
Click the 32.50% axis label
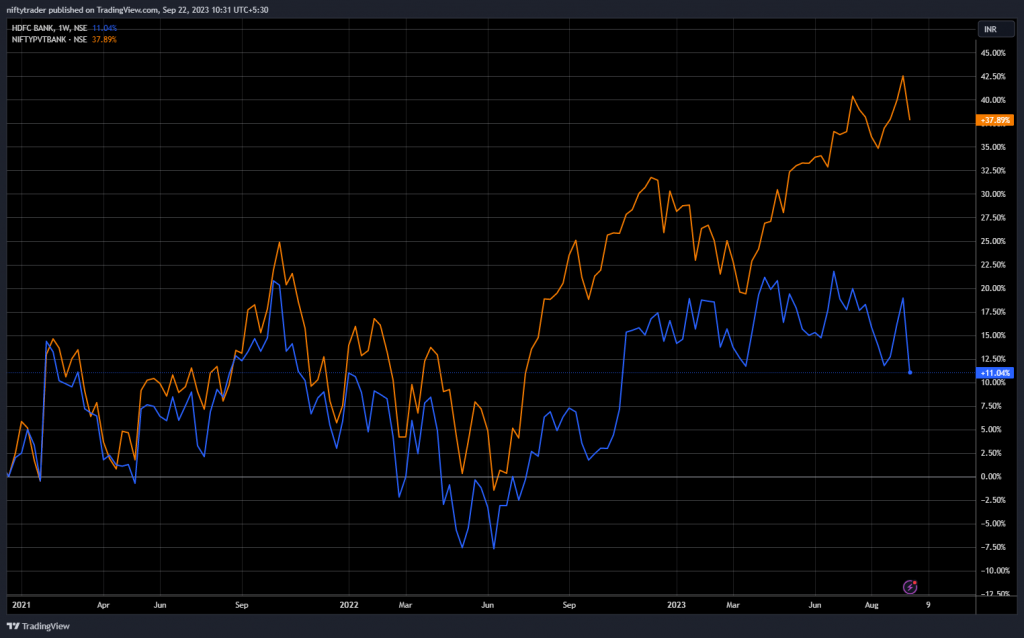pyautogui.click(x=993, y=171)
